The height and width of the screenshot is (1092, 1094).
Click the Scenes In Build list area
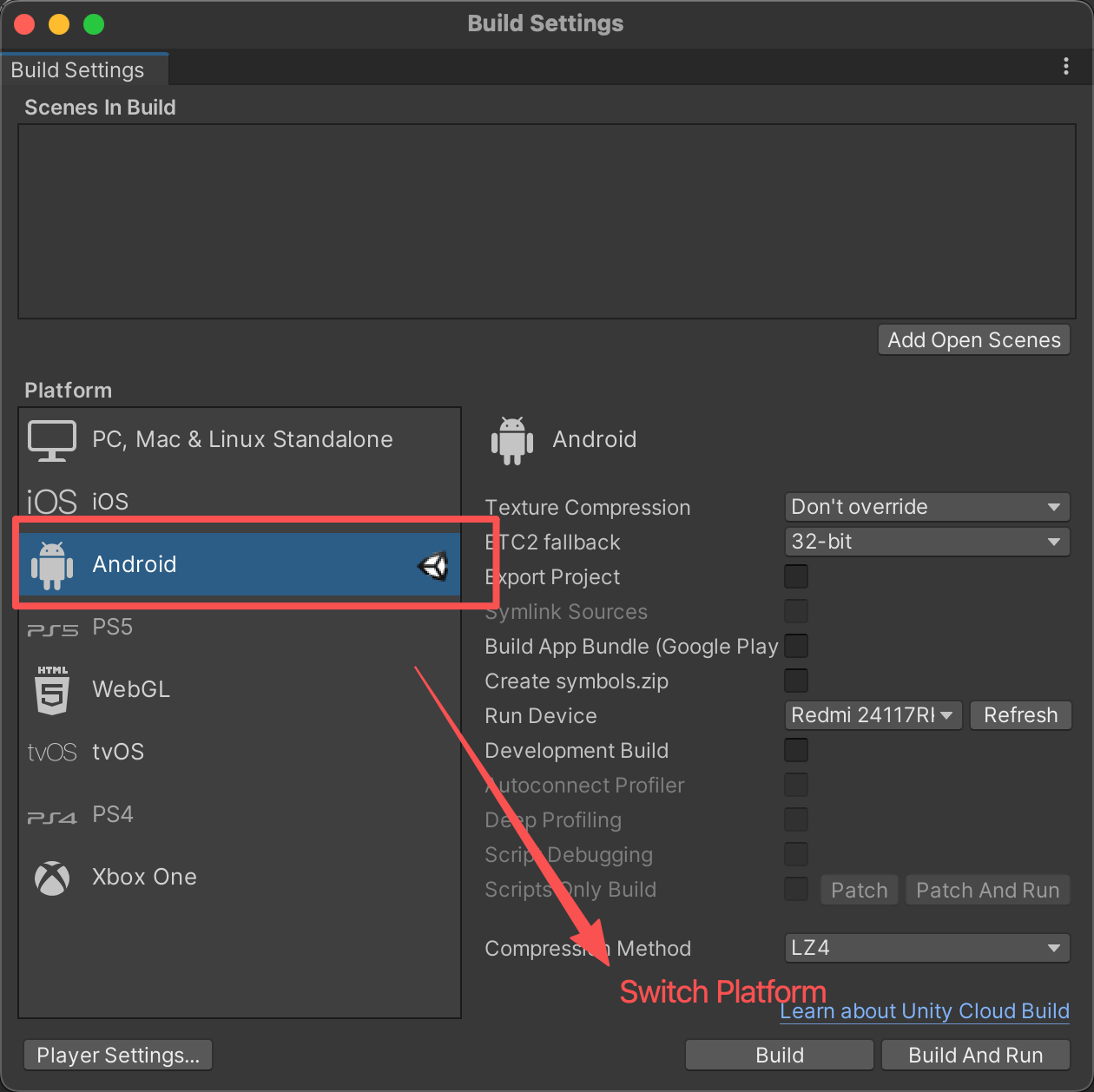coord(547,221)
